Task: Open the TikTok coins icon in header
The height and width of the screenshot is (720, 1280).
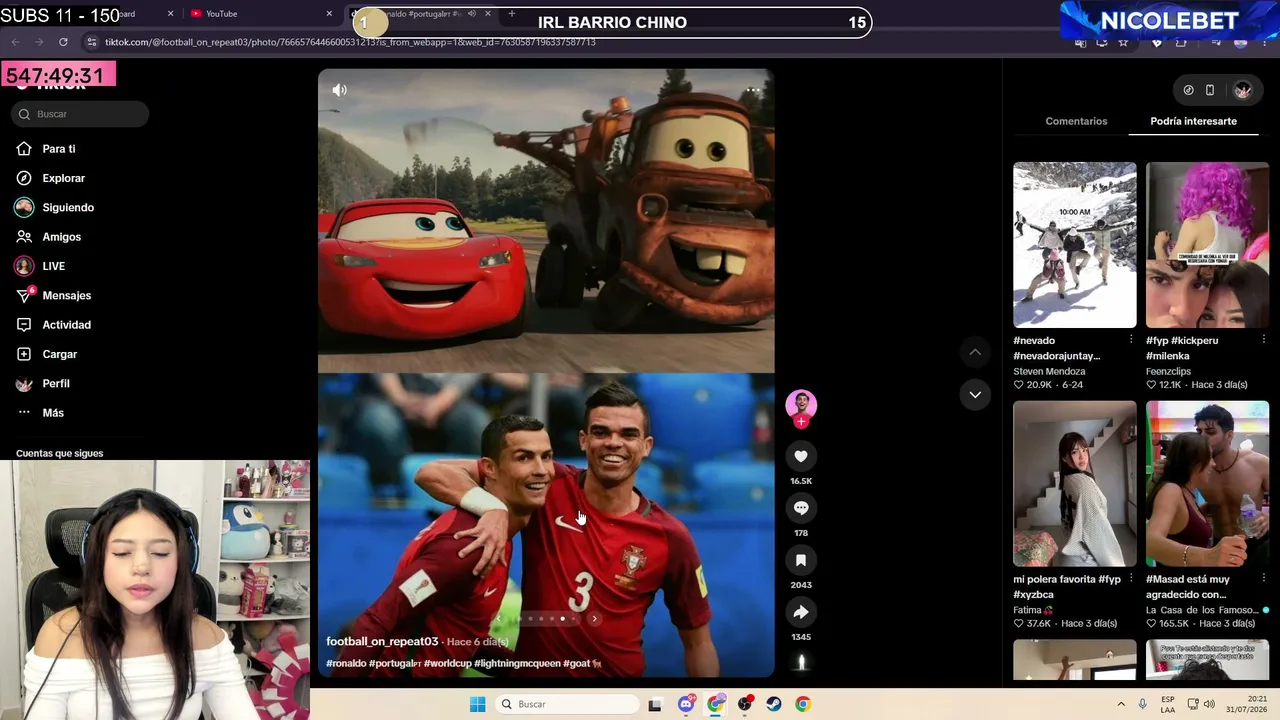Action: 1188,90
